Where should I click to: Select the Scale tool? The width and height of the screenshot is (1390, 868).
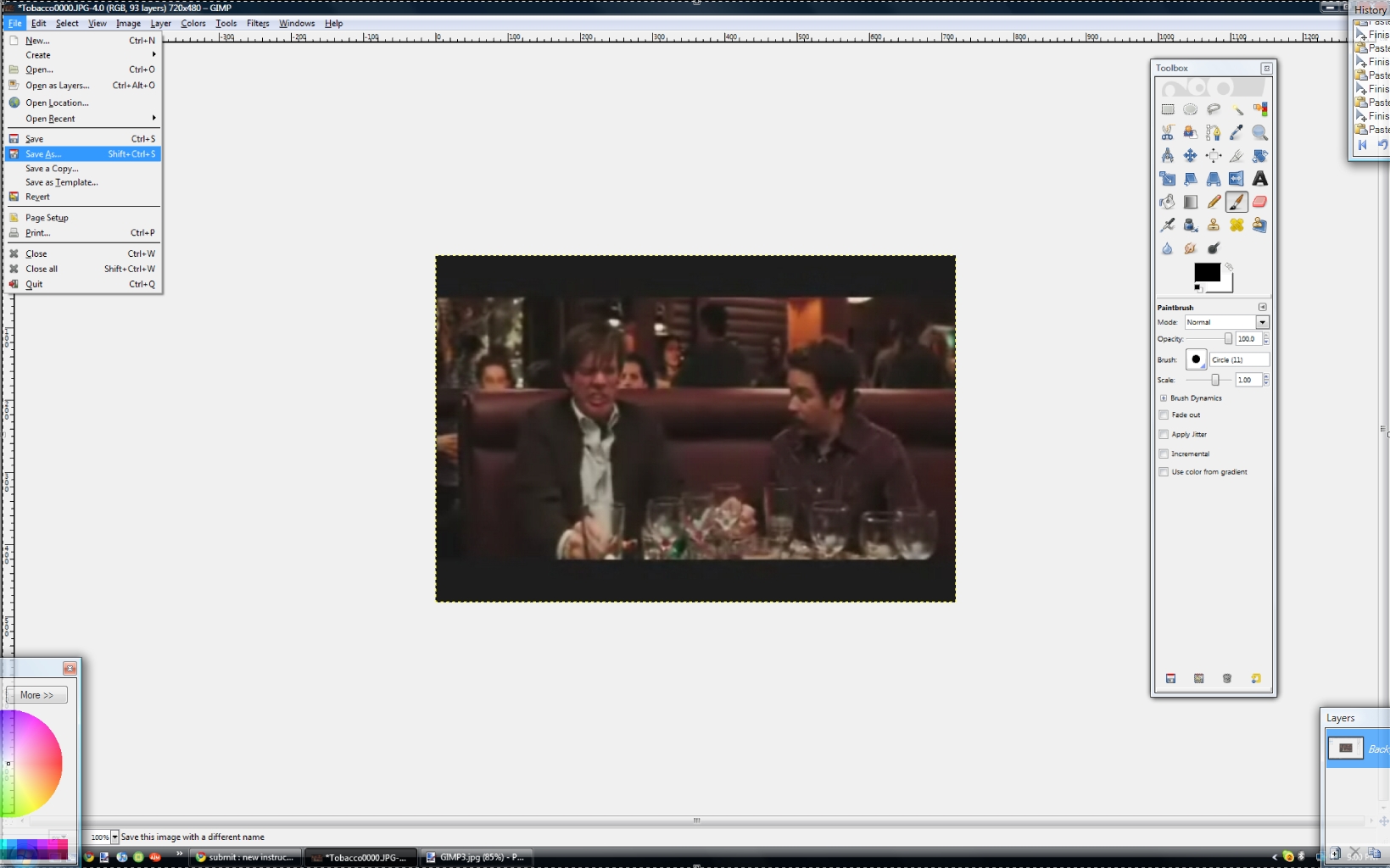pyautogui.click(x=1168, y=179)
